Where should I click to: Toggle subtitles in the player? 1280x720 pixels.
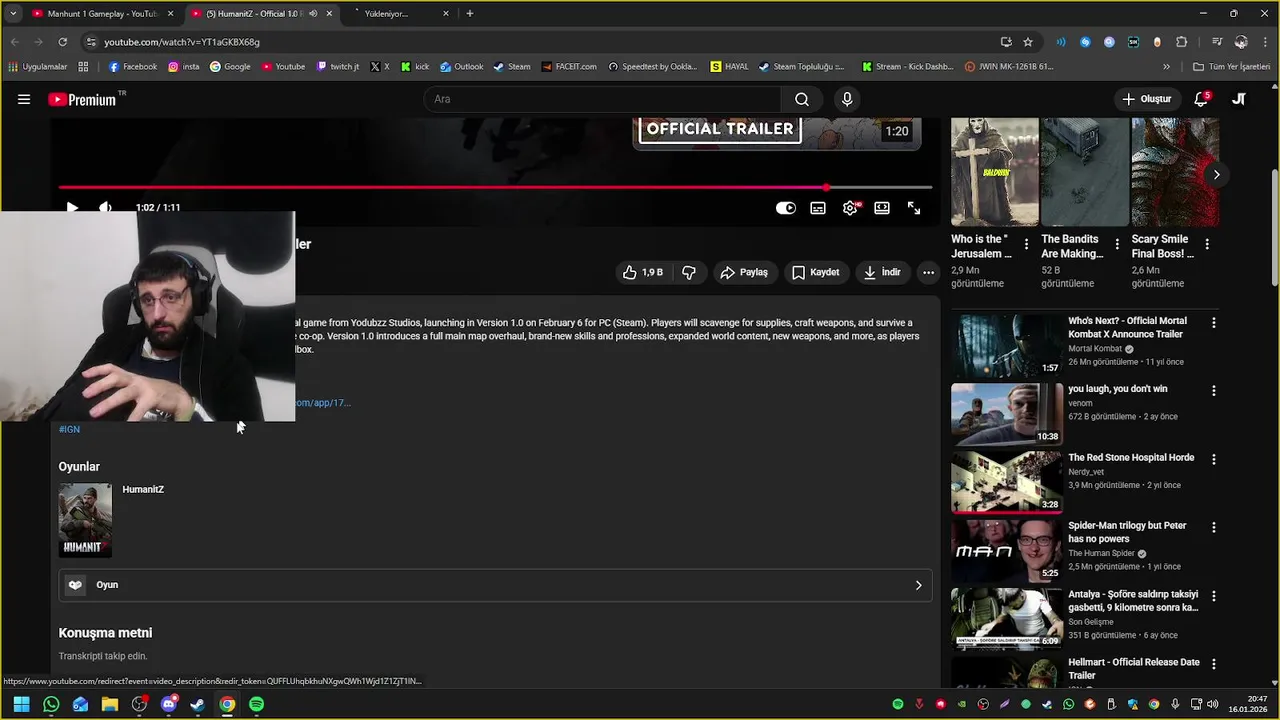(818, 208)
